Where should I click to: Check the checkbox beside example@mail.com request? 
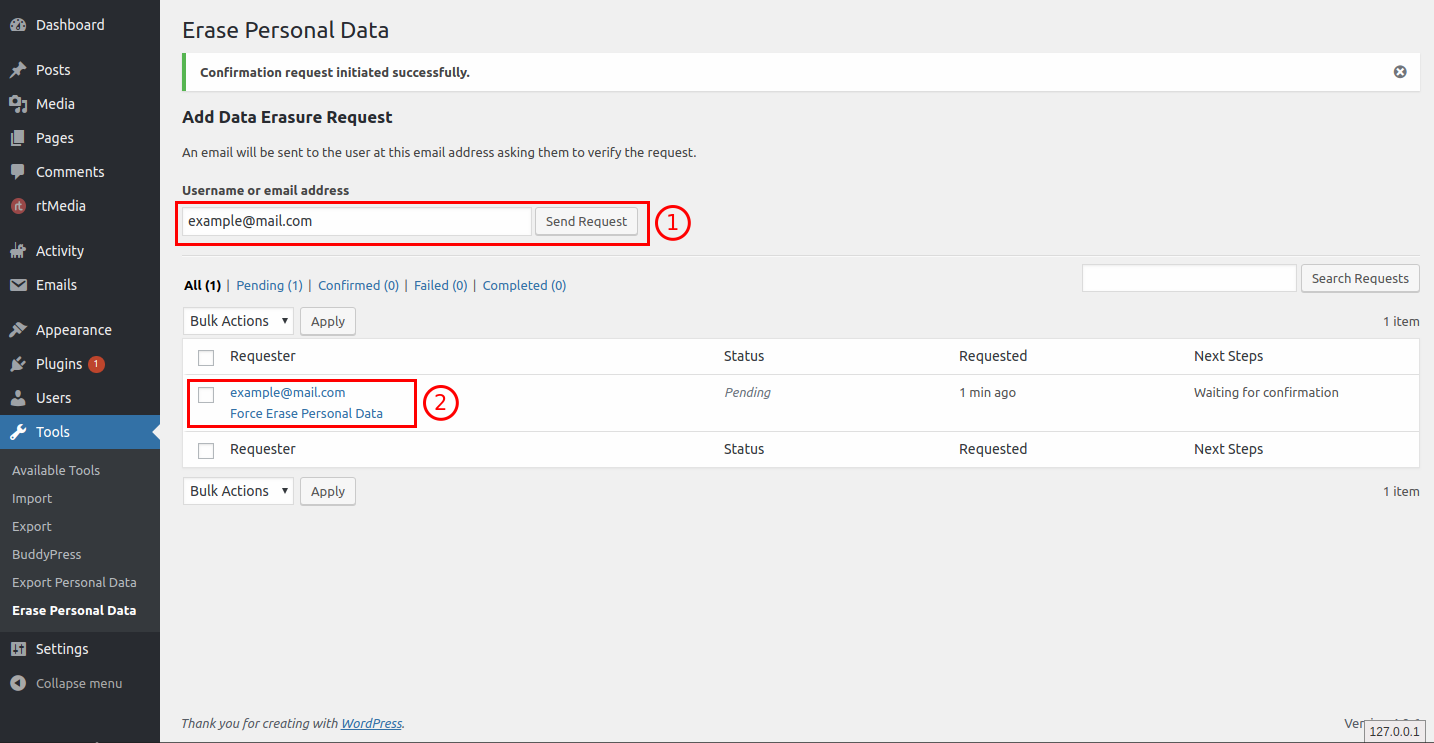pos(205,394)
